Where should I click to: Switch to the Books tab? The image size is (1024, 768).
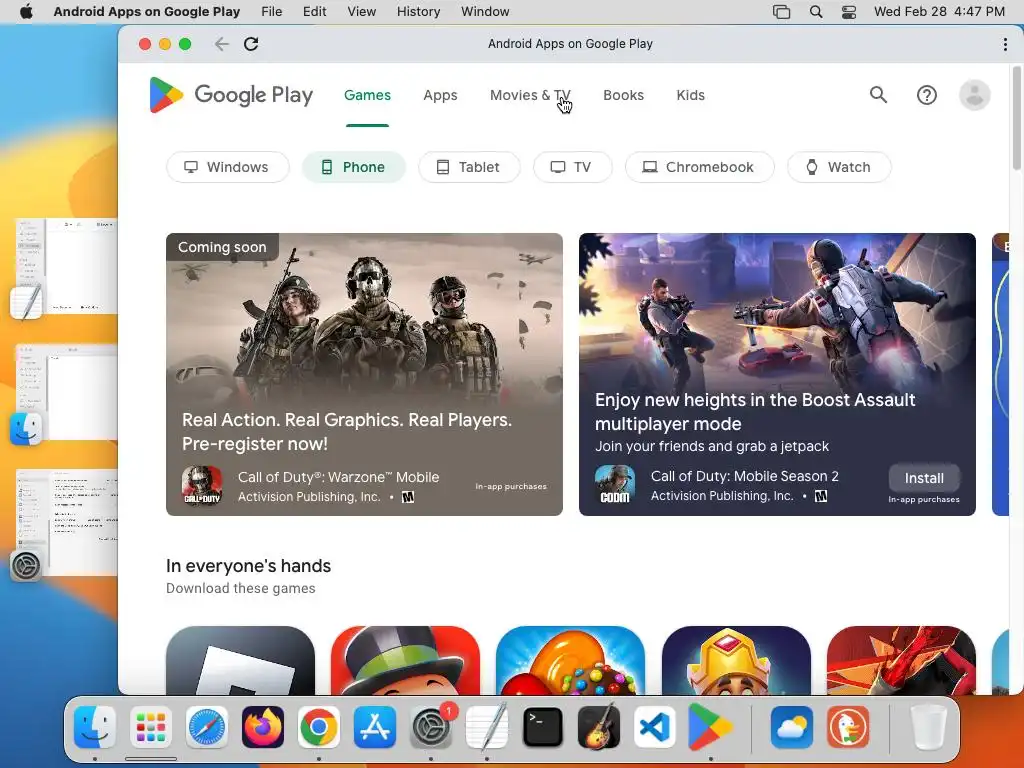coord(624,95)
